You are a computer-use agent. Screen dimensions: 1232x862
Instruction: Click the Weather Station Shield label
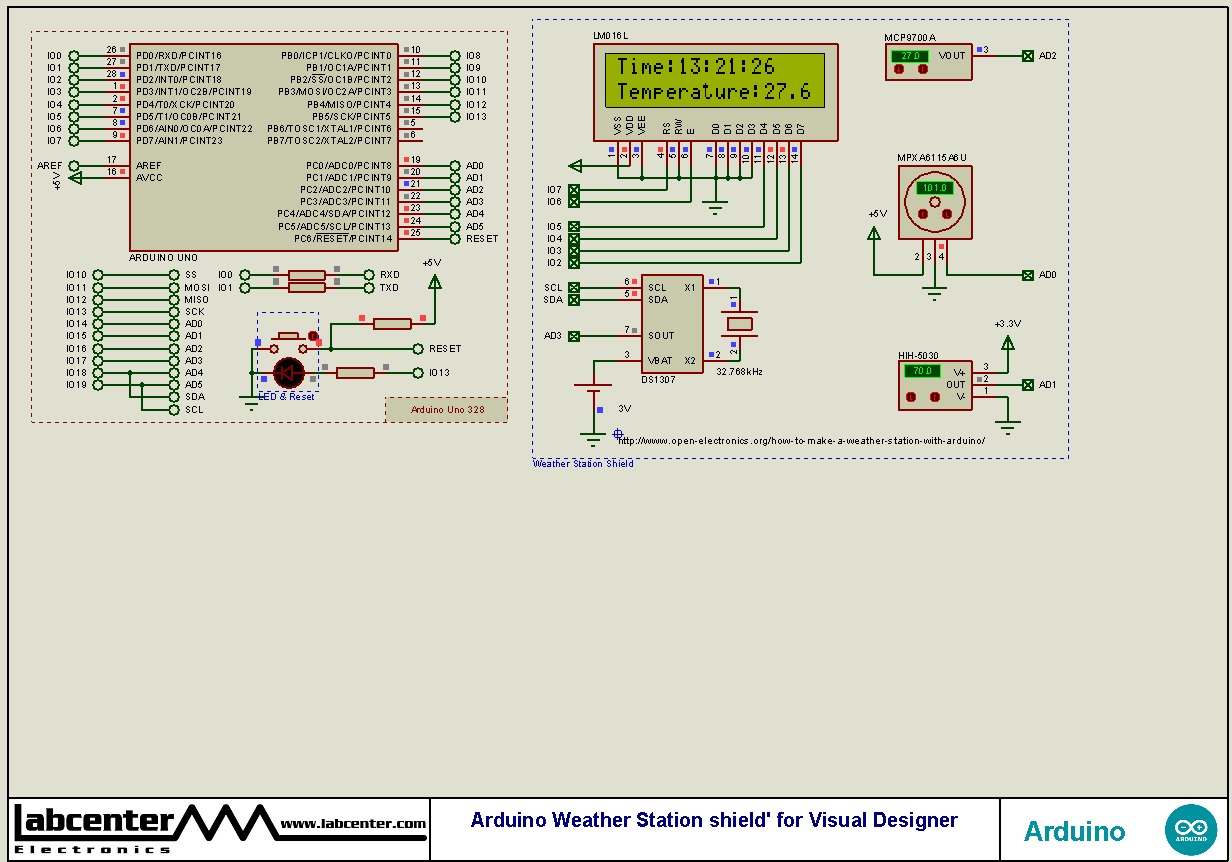tap(584, 463)
